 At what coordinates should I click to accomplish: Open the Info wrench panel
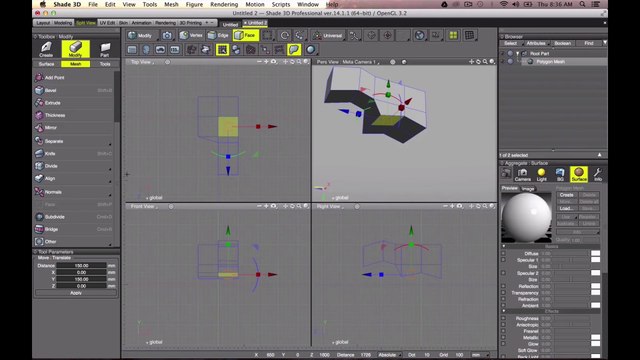click(598, 174)
